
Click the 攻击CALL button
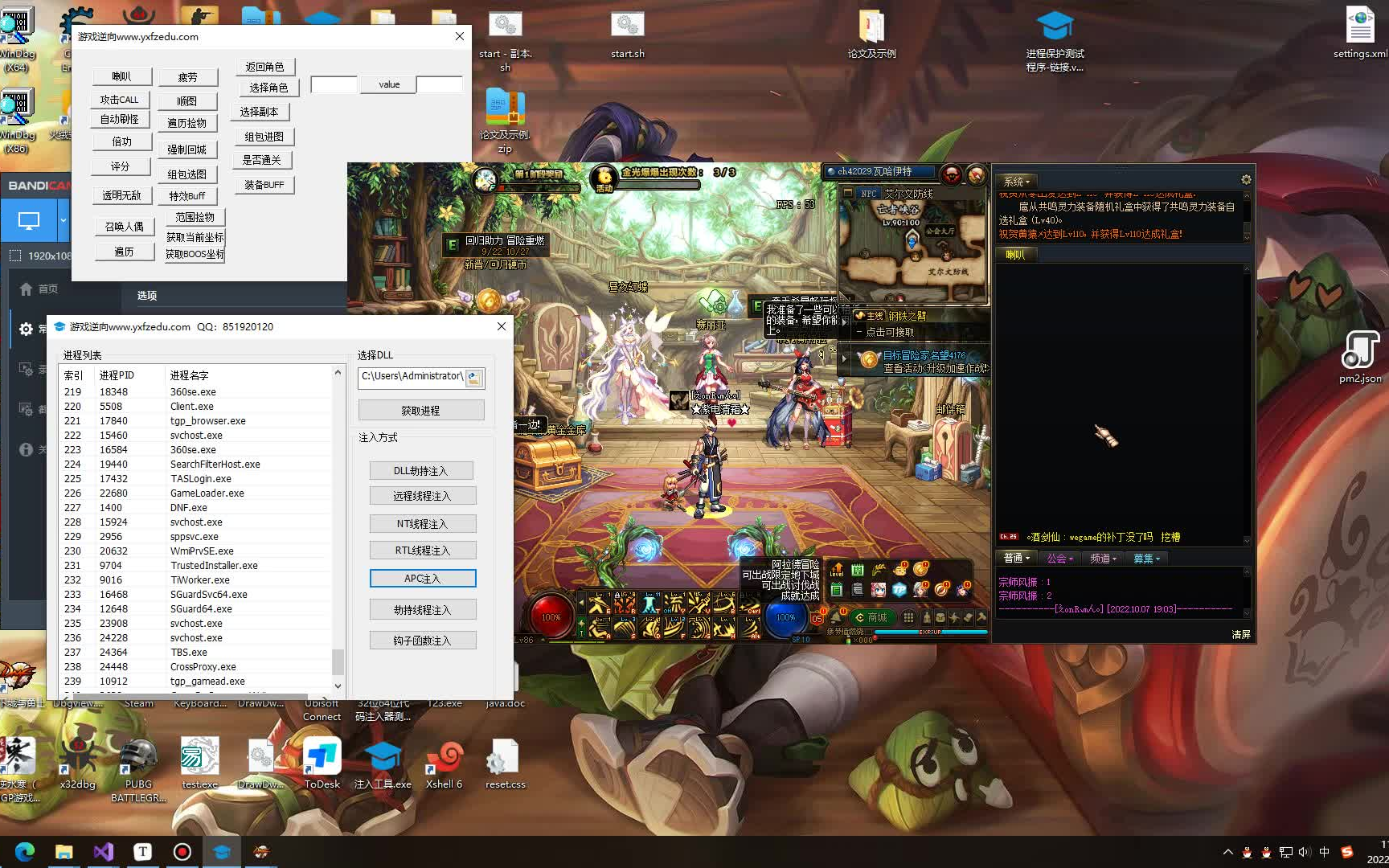(119, 100)
